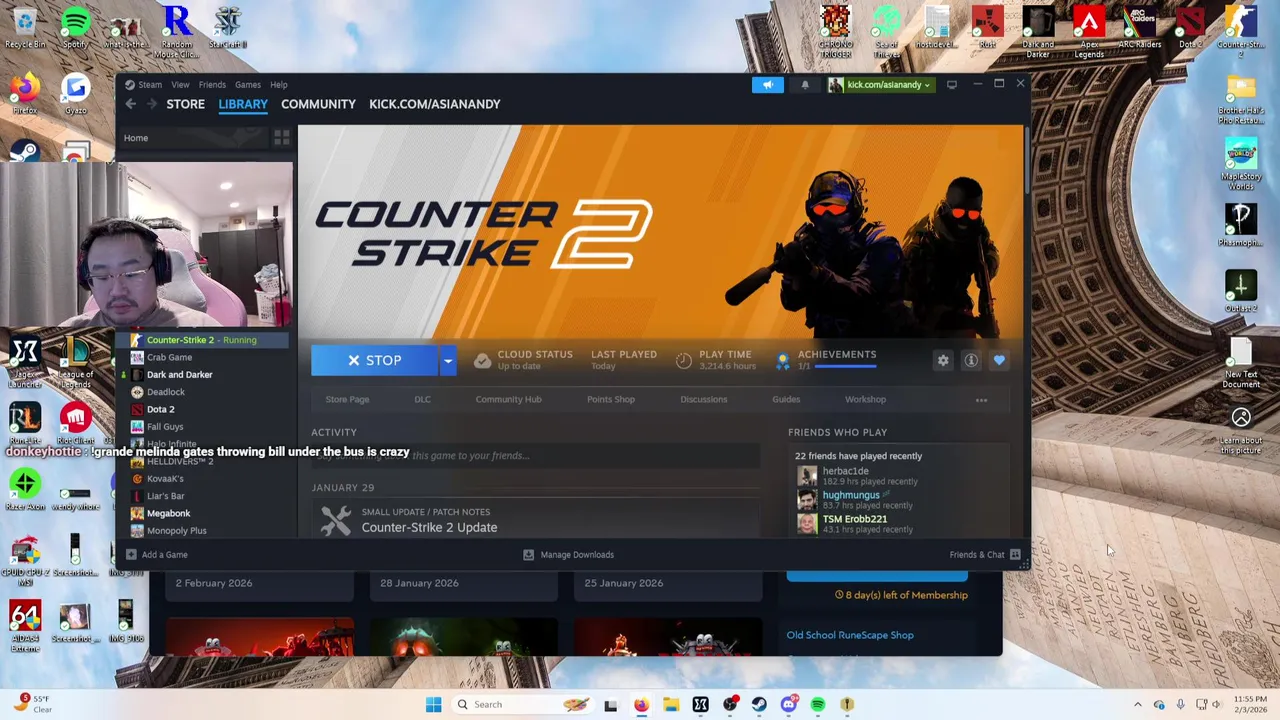Select Monopoly Plus in library list
The height and width of the screenshot is (720, 1280).
pos(176,531)
